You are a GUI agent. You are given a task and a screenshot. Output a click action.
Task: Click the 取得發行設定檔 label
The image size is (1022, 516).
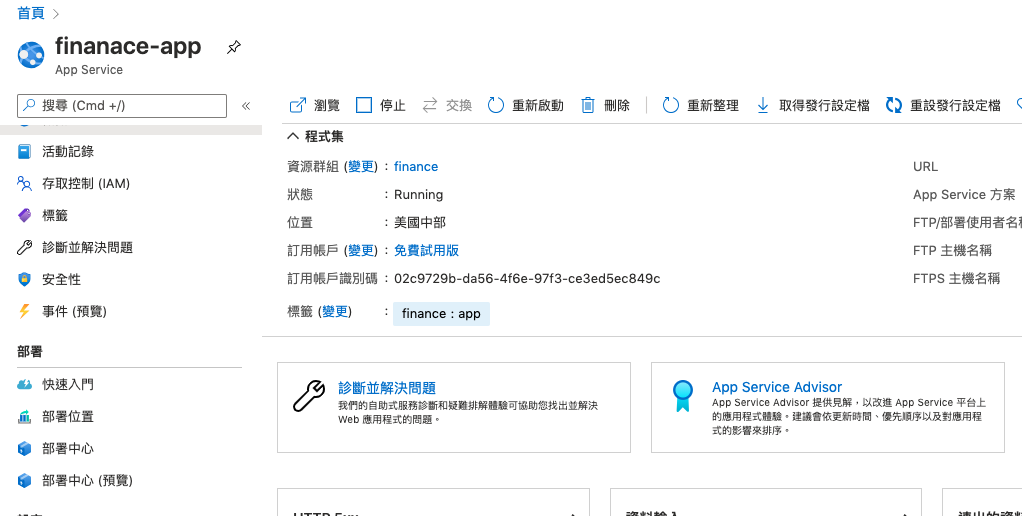pyautogui.click(x=825, y=106)
